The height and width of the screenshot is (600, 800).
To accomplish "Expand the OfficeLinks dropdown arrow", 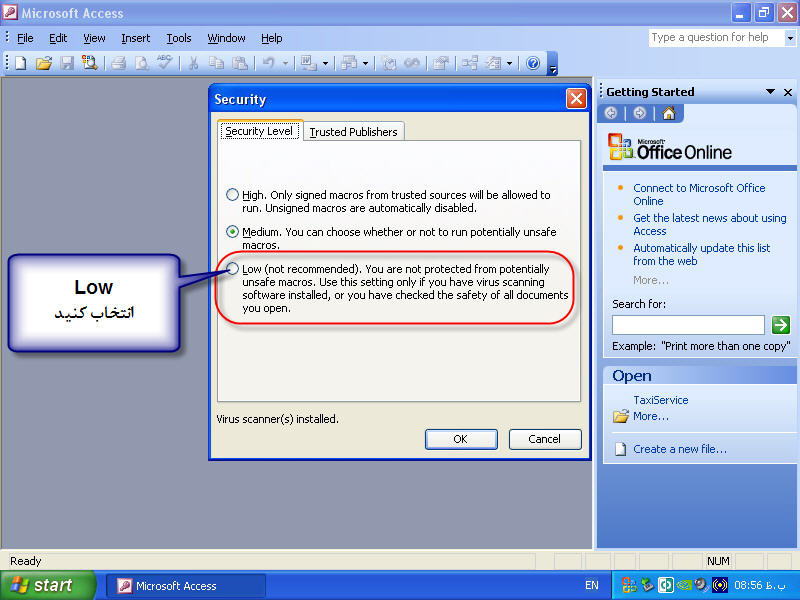I will pyautogui.click(x=326, y=64).
